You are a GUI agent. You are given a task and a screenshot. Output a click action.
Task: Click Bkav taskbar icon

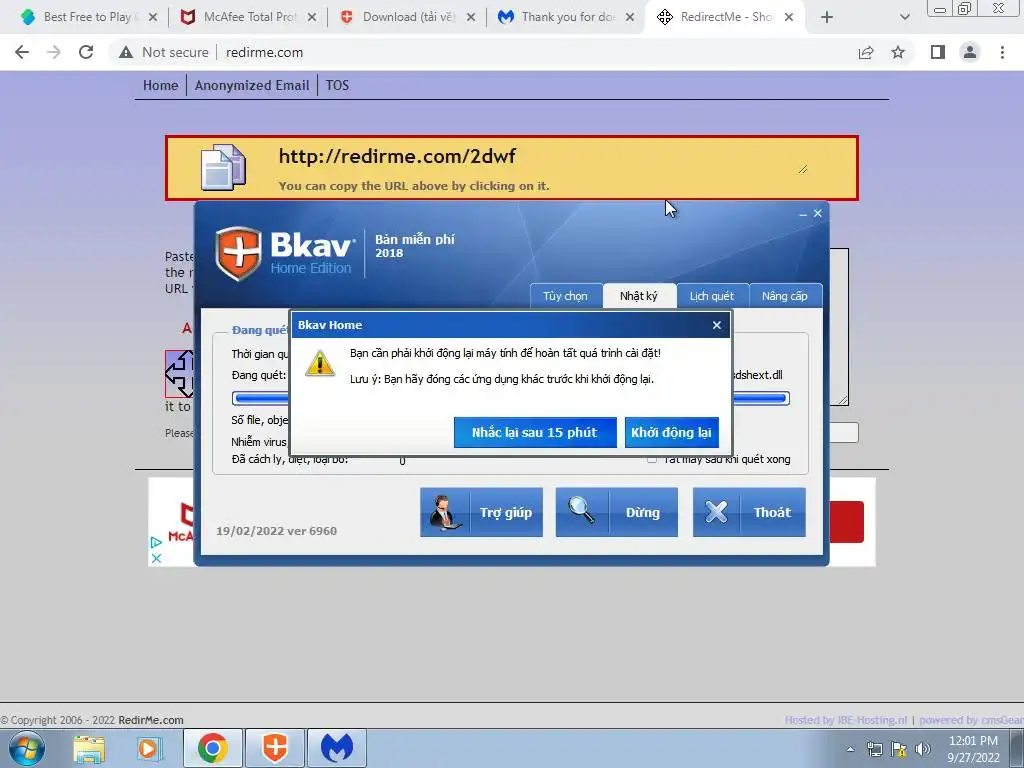click(275, 748)
